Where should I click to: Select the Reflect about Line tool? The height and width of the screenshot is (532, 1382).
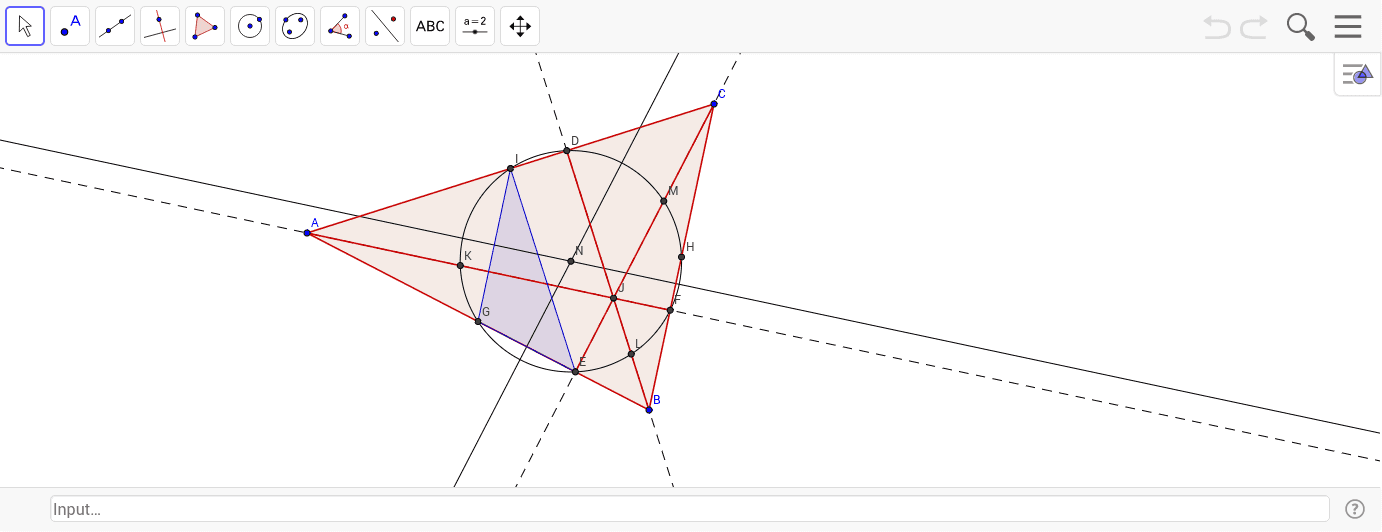pyautogui.click(x=385, y=26)
